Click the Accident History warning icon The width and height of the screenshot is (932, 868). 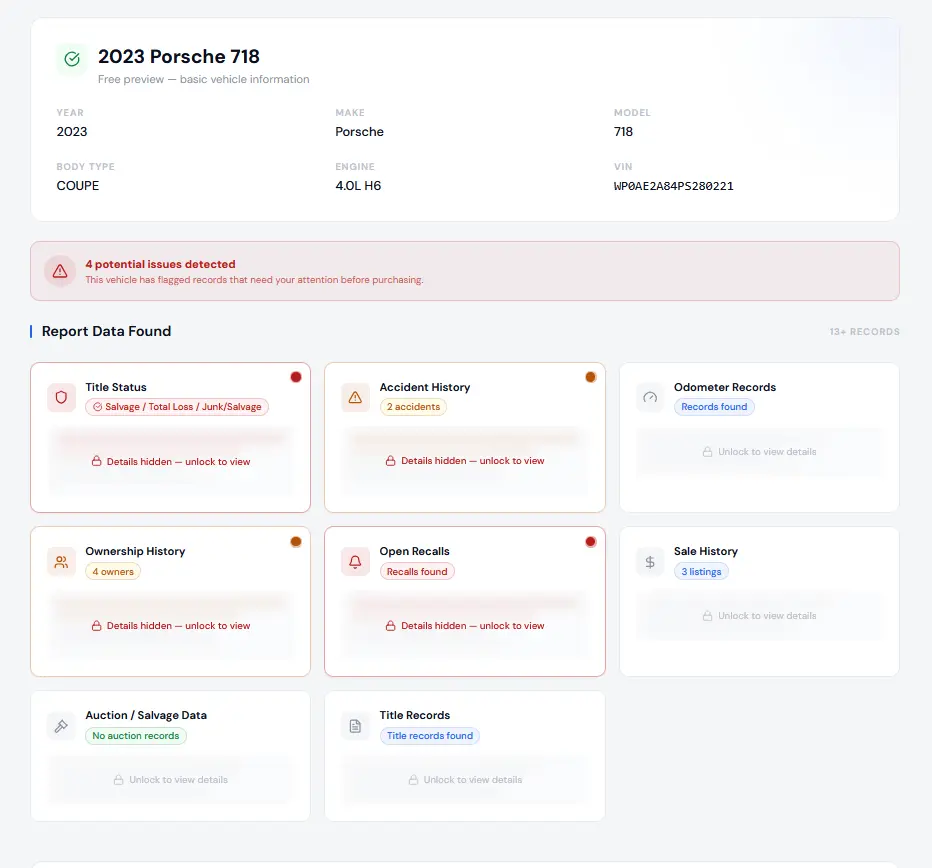355,398
